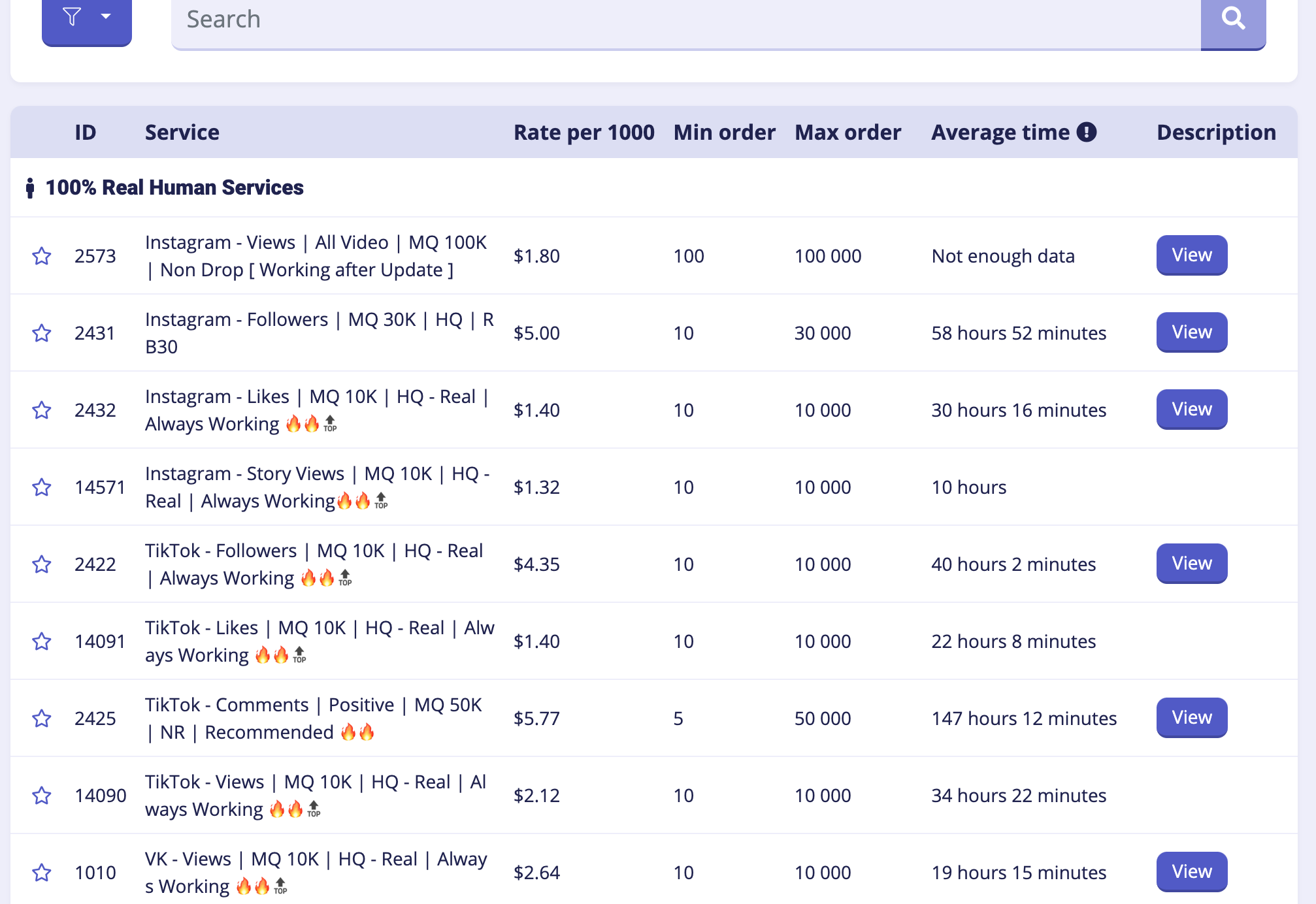The image size is (1316, 904).
Task: Click the 10 hours average time cell
Action: pos(969,487)
